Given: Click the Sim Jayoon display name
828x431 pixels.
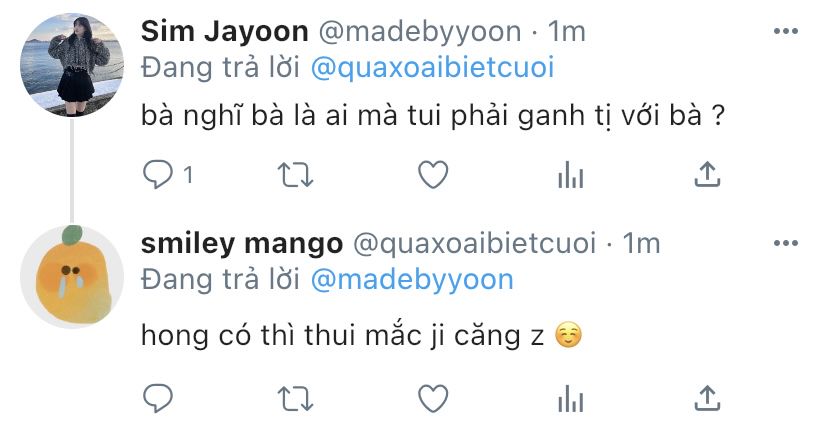Looking at the screenshot, I should [x=225, y=32].
